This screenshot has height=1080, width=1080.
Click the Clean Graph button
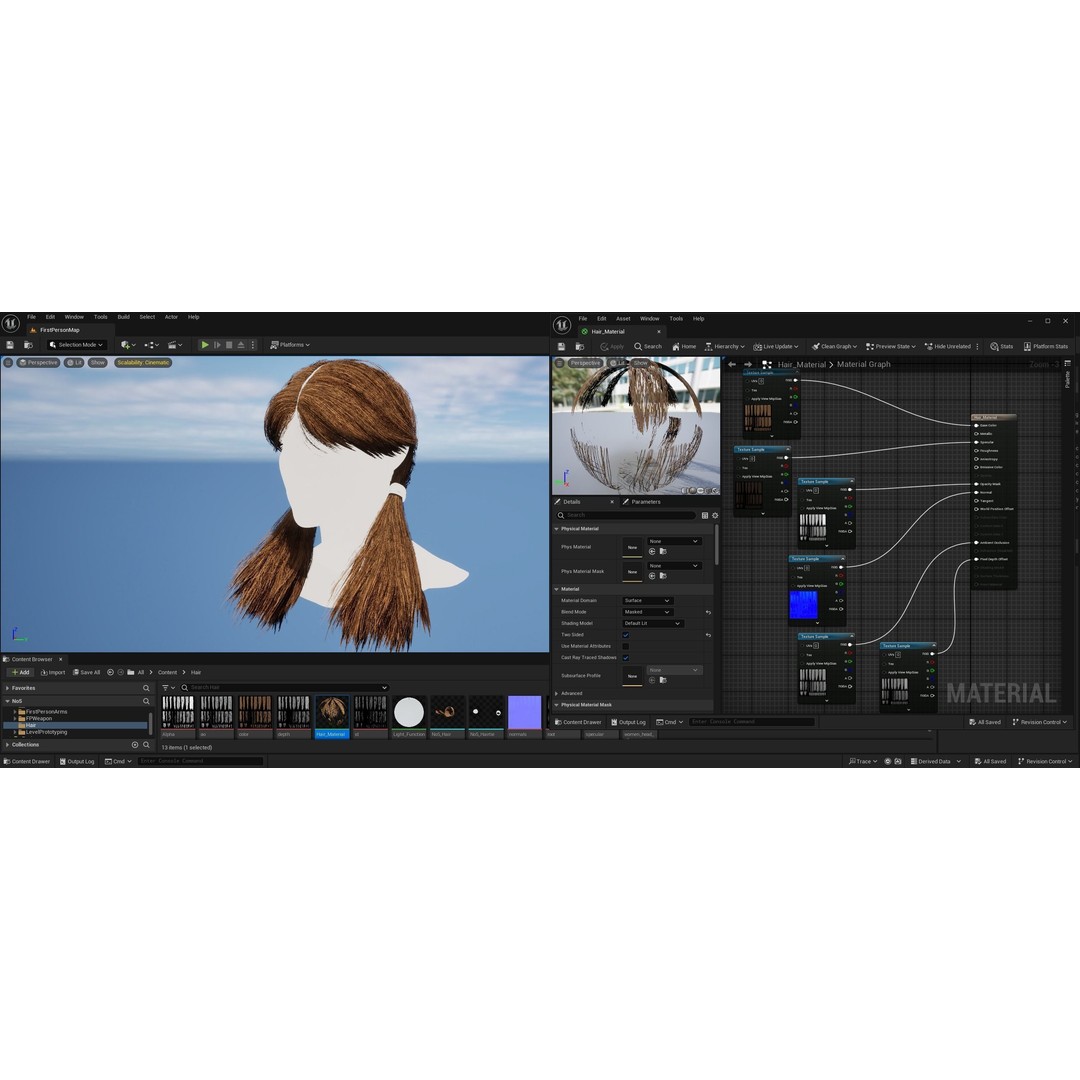[x=835, y=346]
